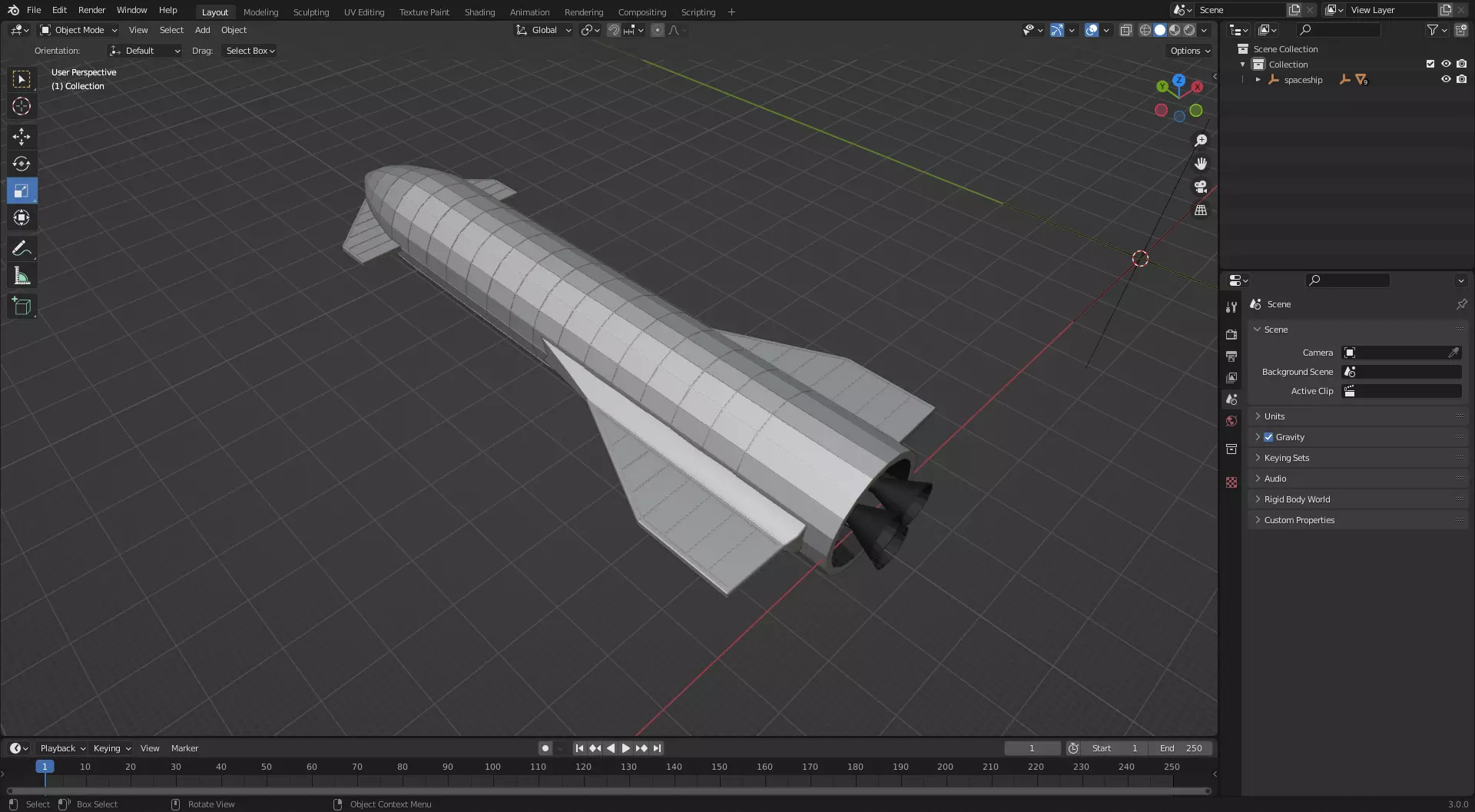
Task: Open the Object Mode dropdown
Action: coord(79,30)
